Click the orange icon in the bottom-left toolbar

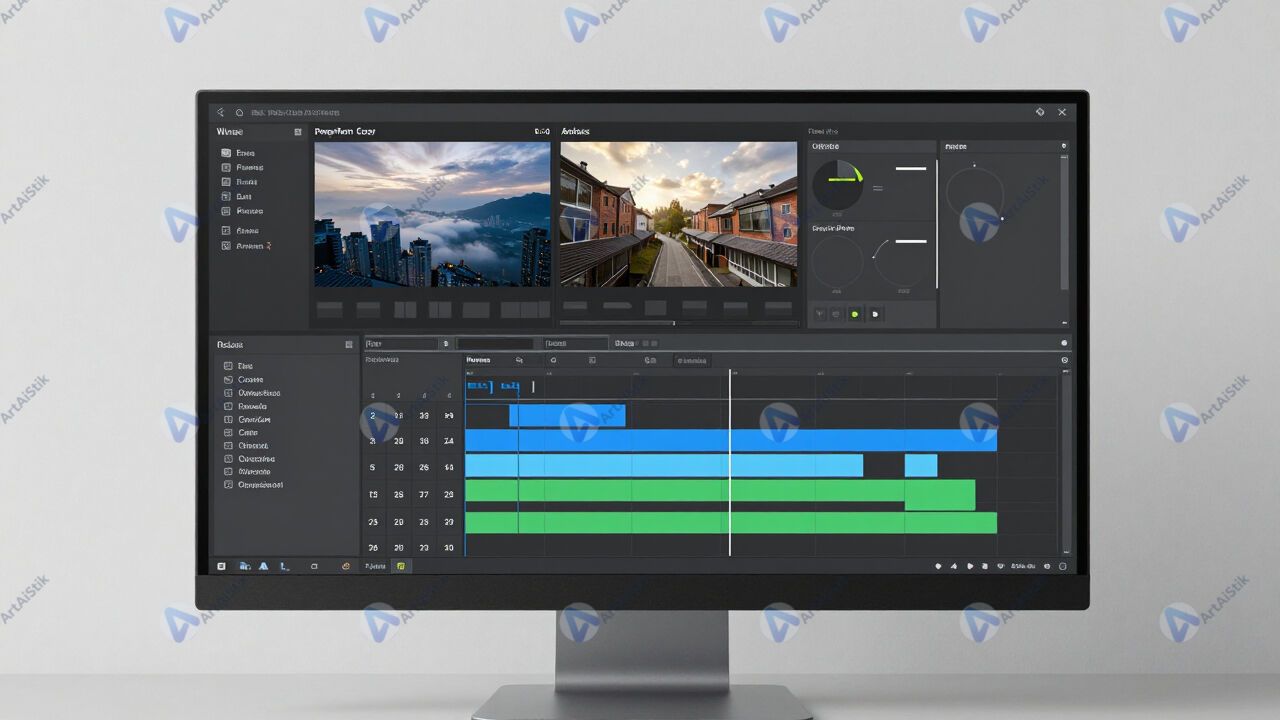point(346,566)
